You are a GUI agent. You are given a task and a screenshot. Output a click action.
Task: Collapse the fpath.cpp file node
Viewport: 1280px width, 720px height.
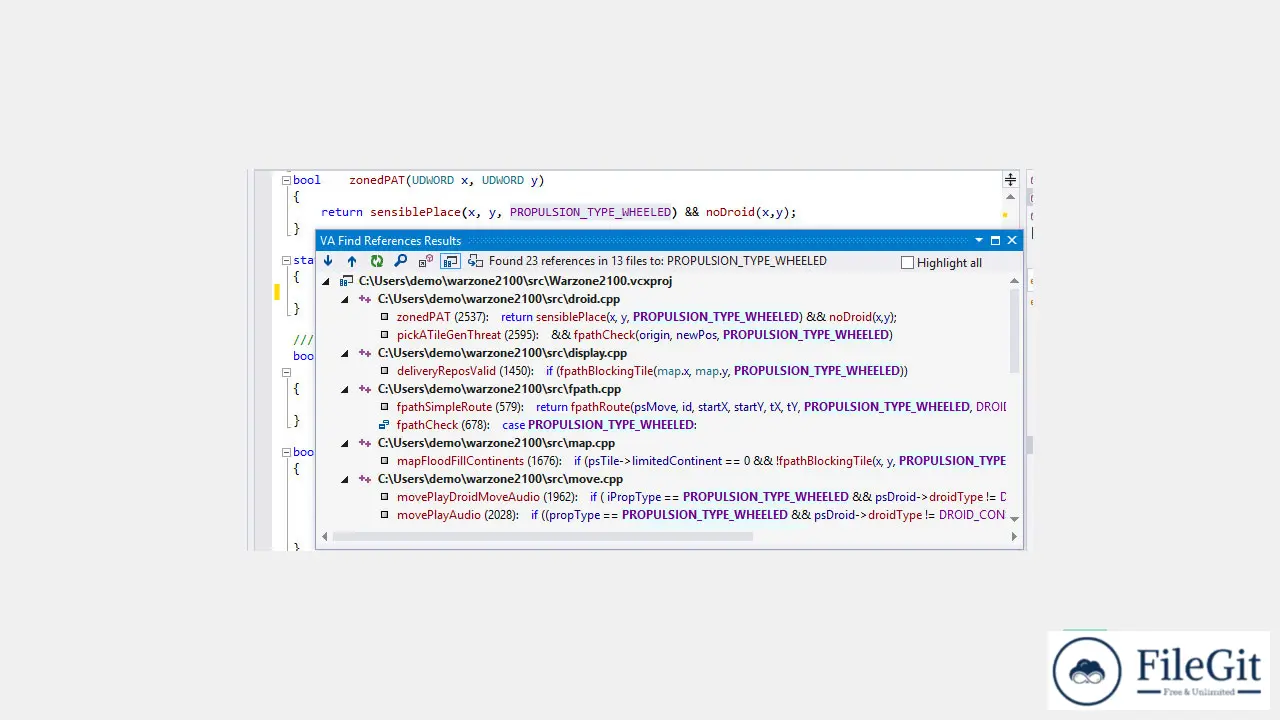click(345, 389)
